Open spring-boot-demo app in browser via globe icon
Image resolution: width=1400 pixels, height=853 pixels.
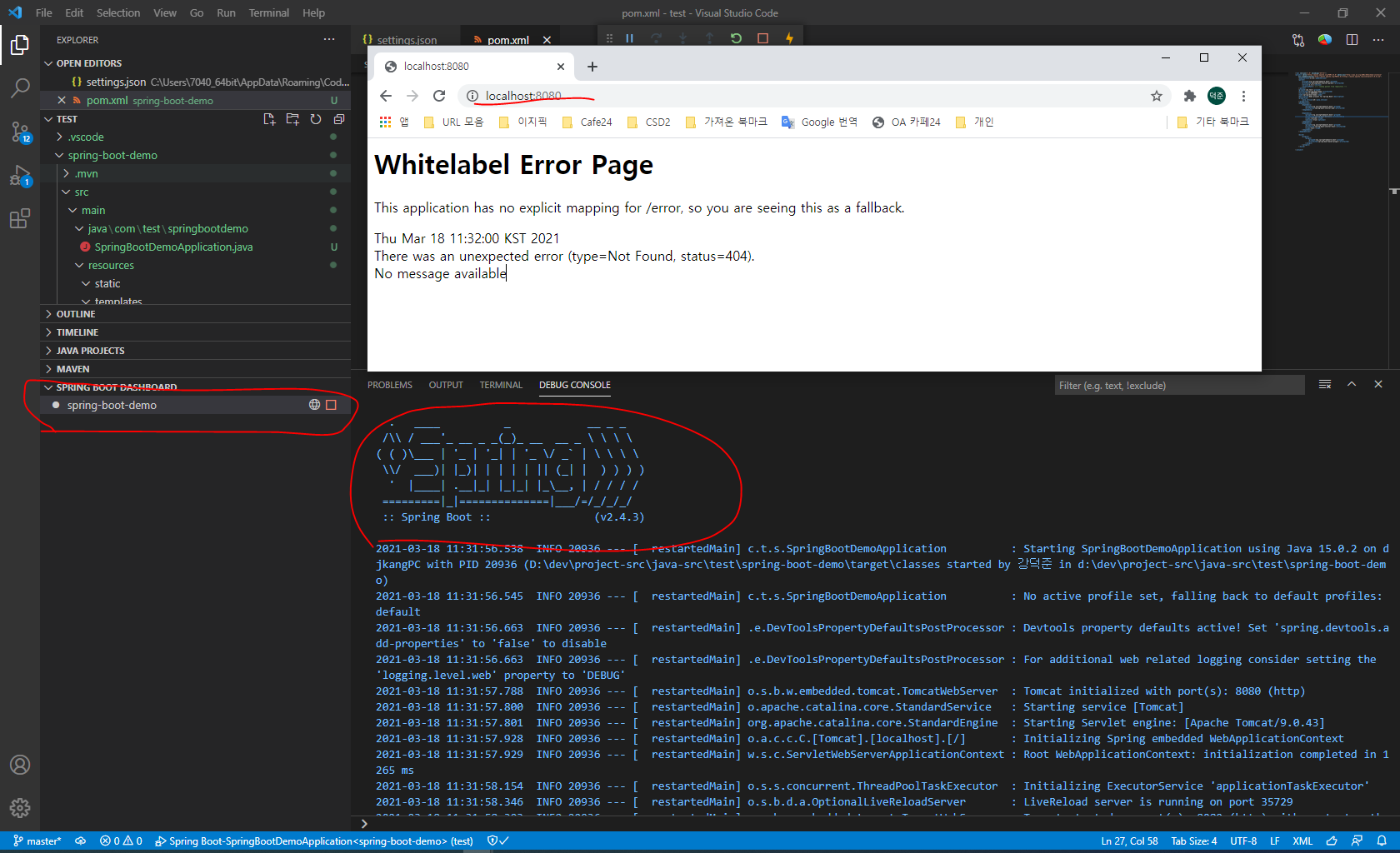point(314,405)
